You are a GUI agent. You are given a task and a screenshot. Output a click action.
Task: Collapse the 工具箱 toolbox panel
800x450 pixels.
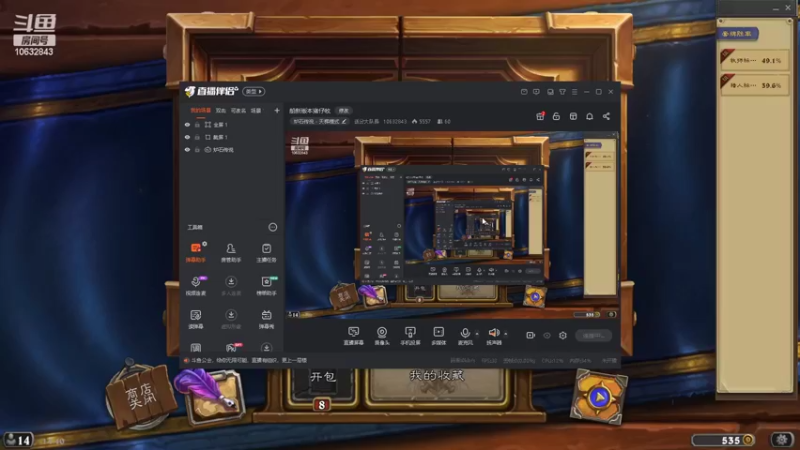point(273,227)
